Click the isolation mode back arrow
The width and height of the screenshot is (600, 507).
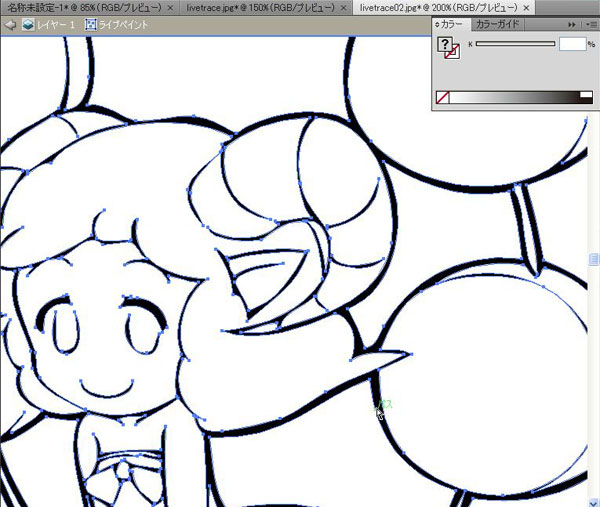10,24
